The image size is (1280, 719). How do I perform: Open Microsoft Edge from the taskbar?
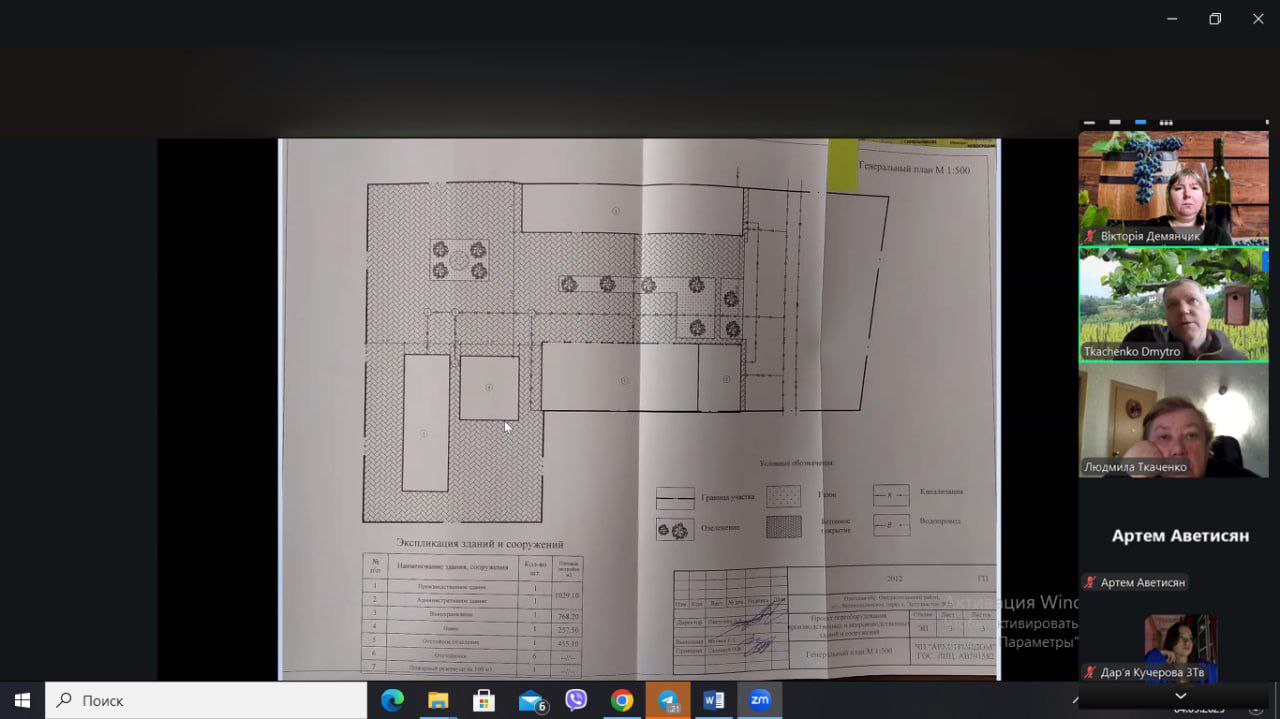click(392, 700)
